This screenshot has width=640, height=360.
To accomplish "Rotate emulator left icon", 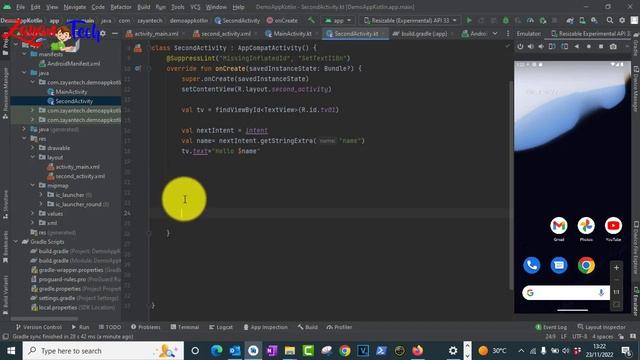I will coord(552,47).
